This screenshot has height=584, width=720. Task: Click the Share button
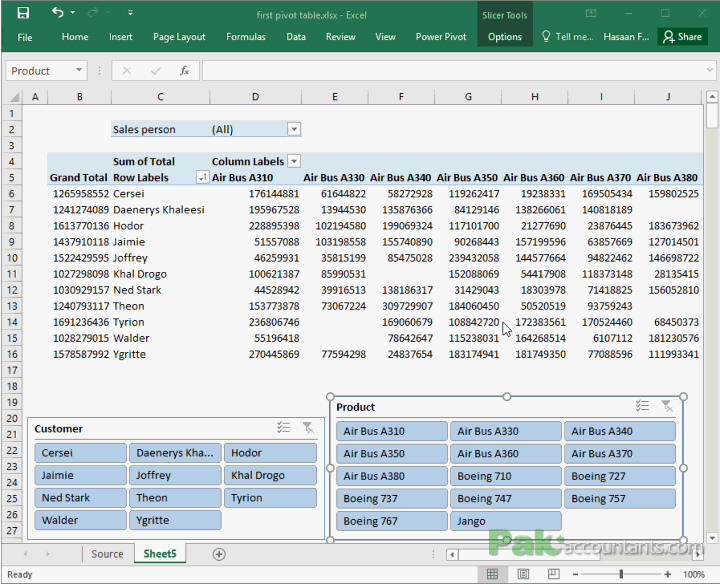pos(682,37)
